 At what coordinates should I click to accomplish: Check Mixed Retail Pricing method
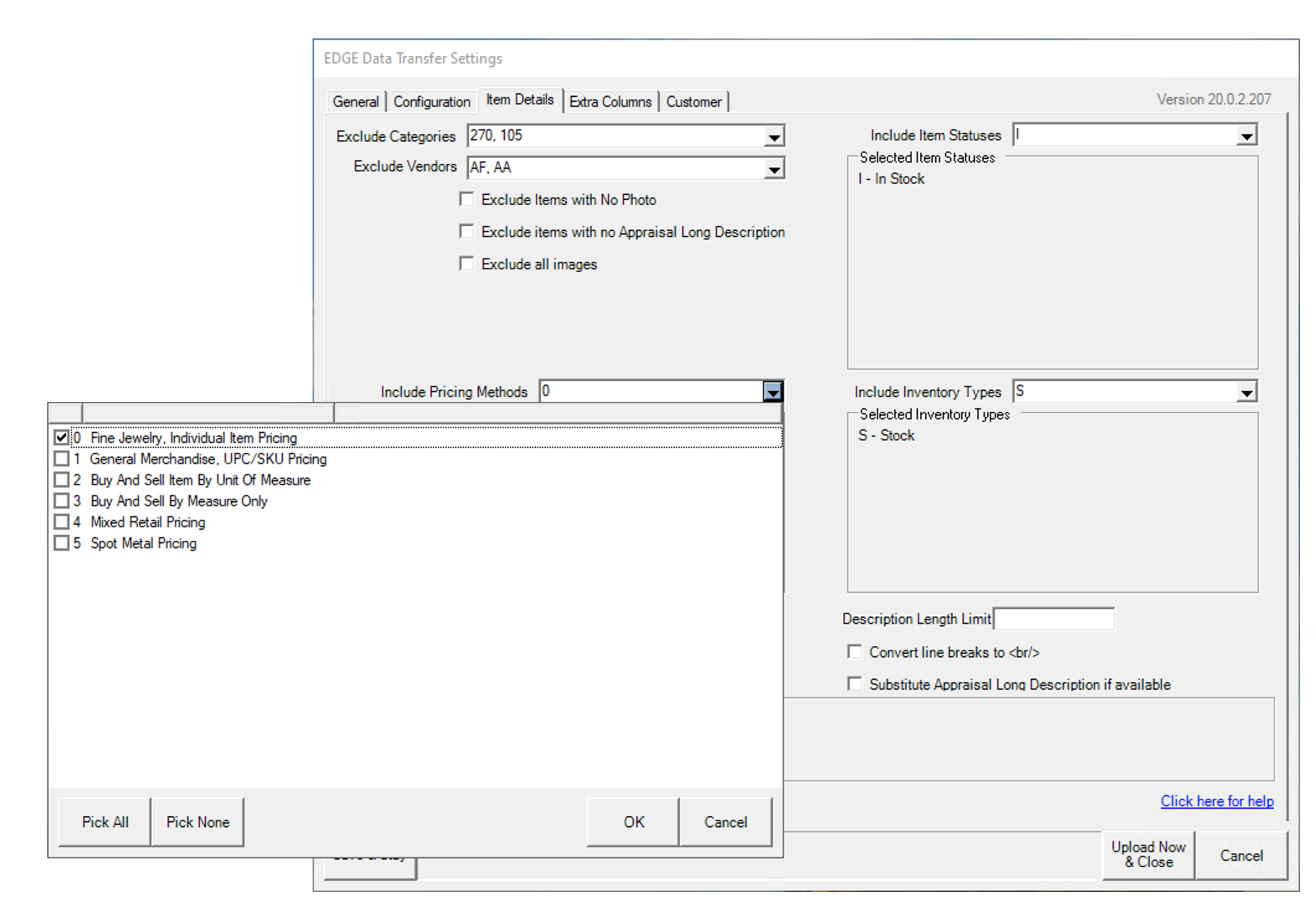coord(61,522)
